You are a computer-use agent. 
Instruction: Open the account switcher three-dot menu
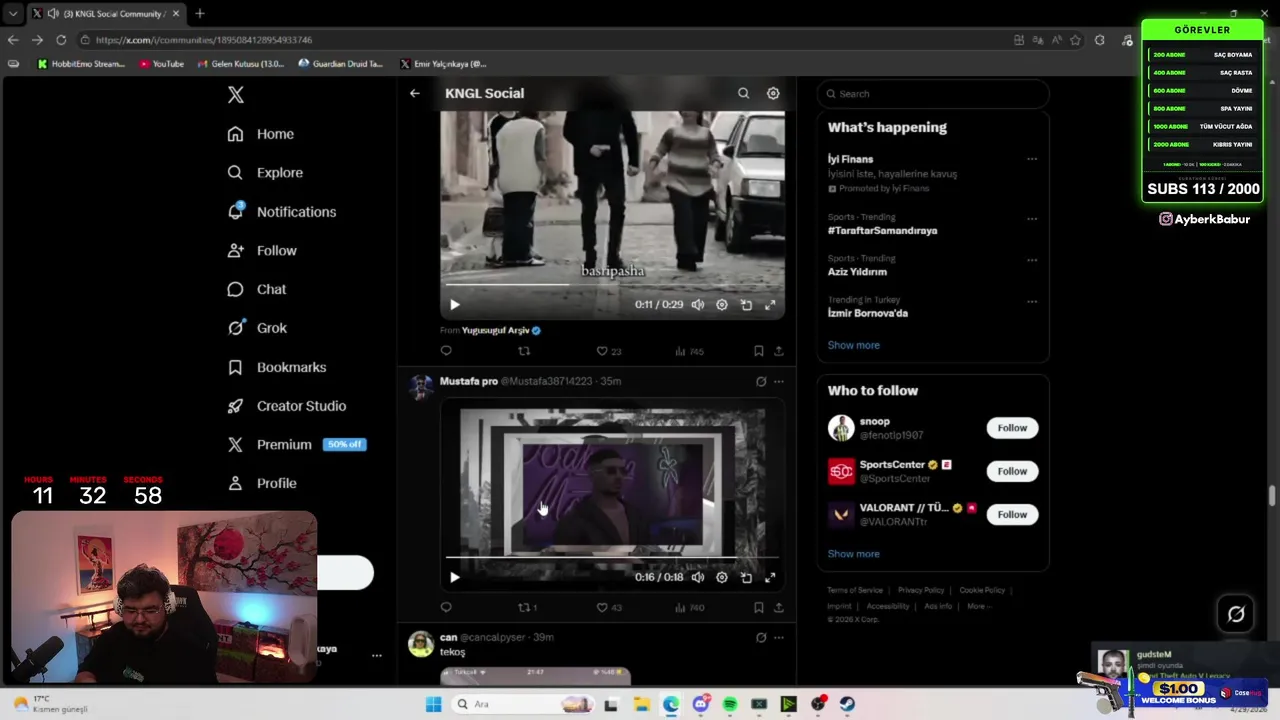pyautogui.click(x=377, y=656)
